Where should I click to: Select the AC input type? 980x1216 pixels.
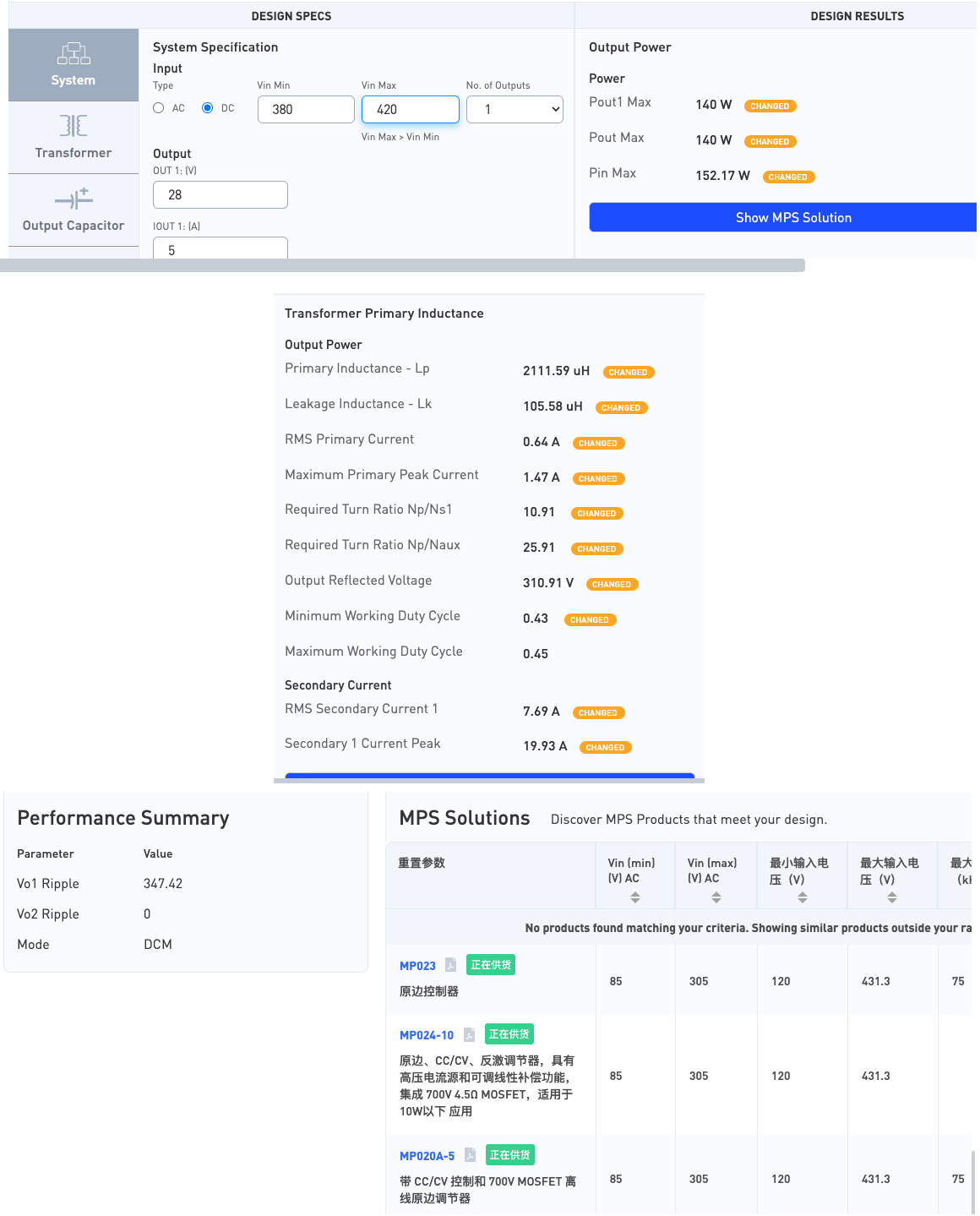(159, 108)
